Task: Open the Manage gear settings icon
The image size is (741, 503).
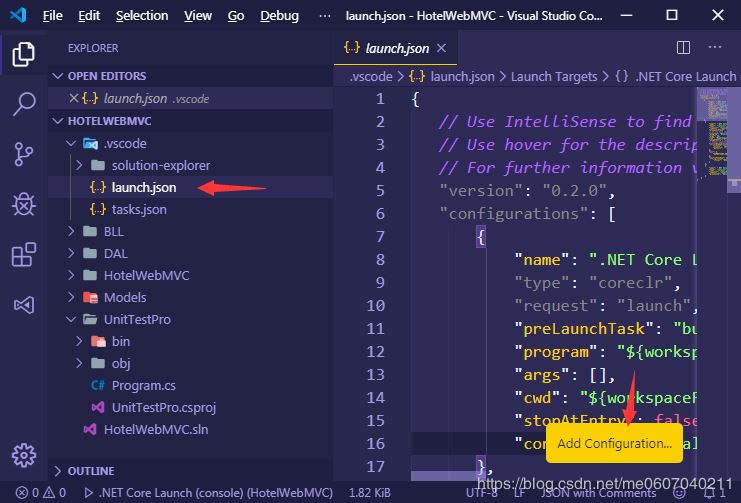Action: pyautogui.click(x=24, y=455)
